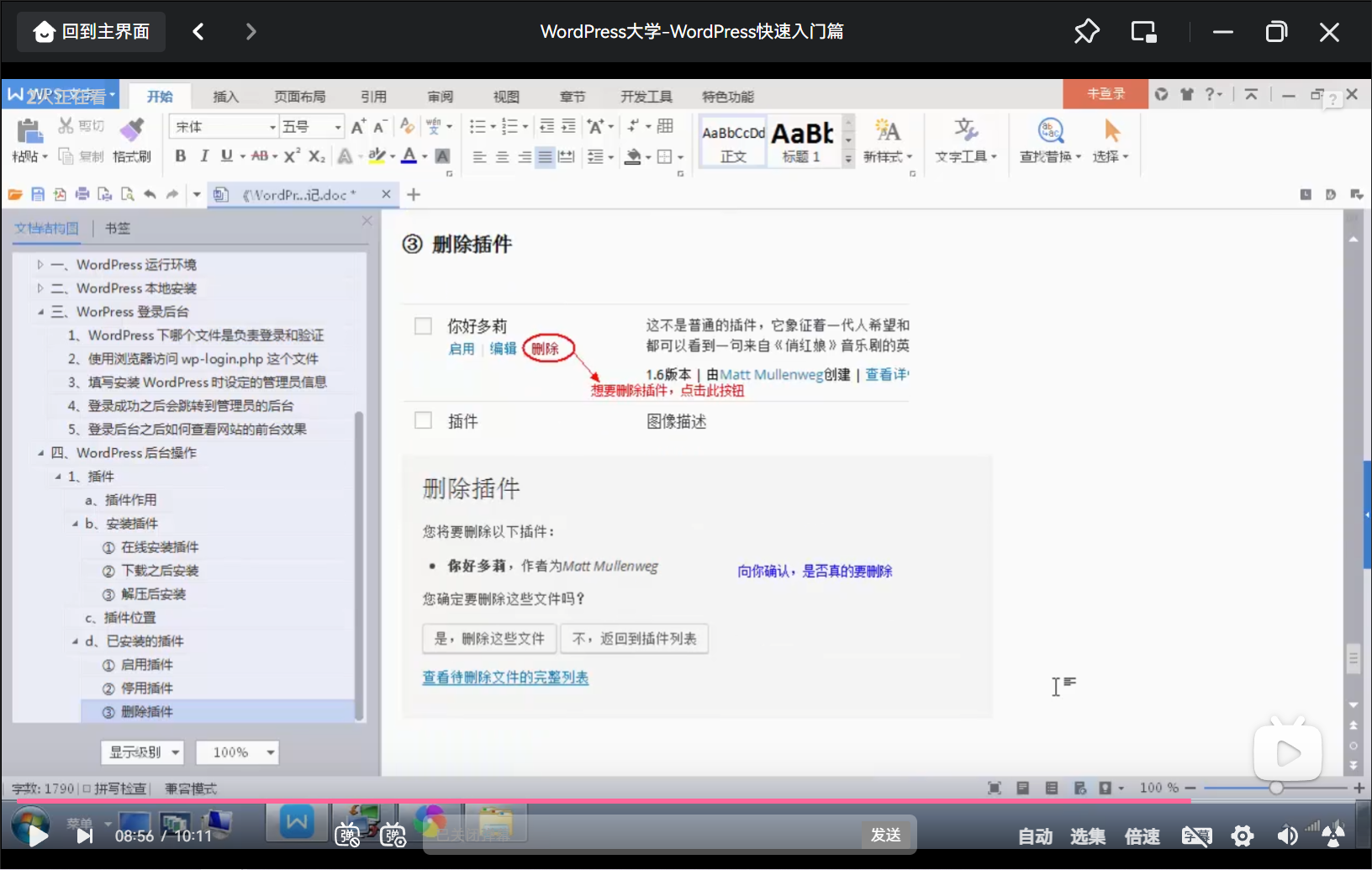Image resolution: width=1372 pixels, height=870 pixels.
Task: Click 是，删除这些文件 button
Action: tap(489, 639)
